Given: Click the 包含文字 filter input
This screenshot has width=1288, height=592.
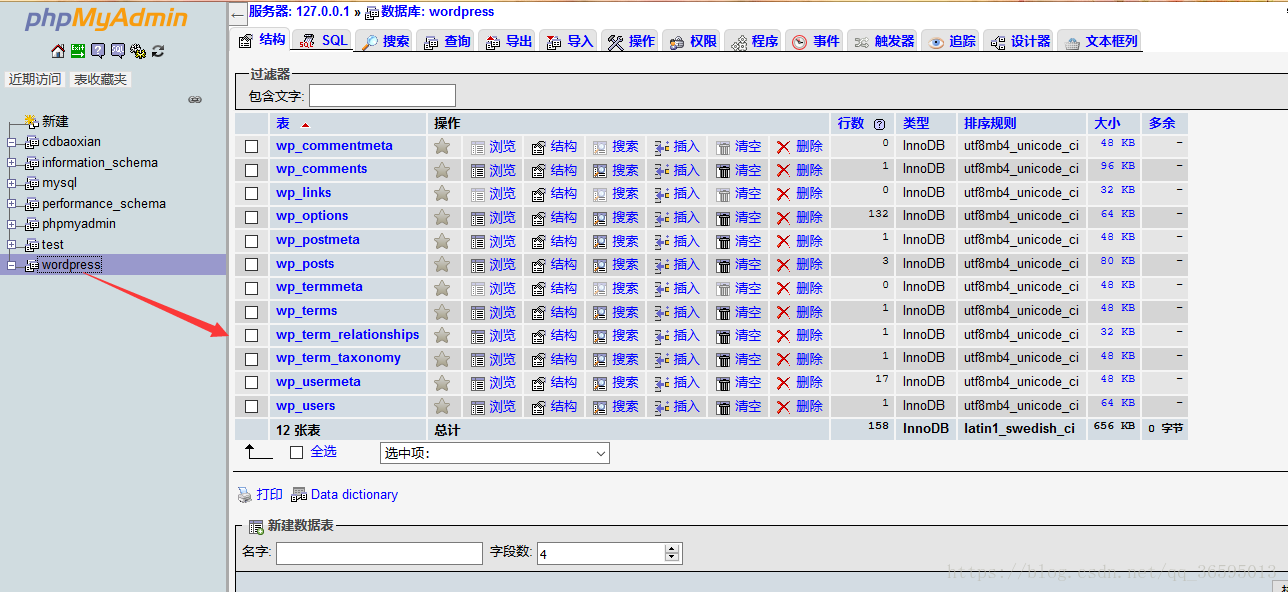Looking at the screenshot, I should point(382,96).
